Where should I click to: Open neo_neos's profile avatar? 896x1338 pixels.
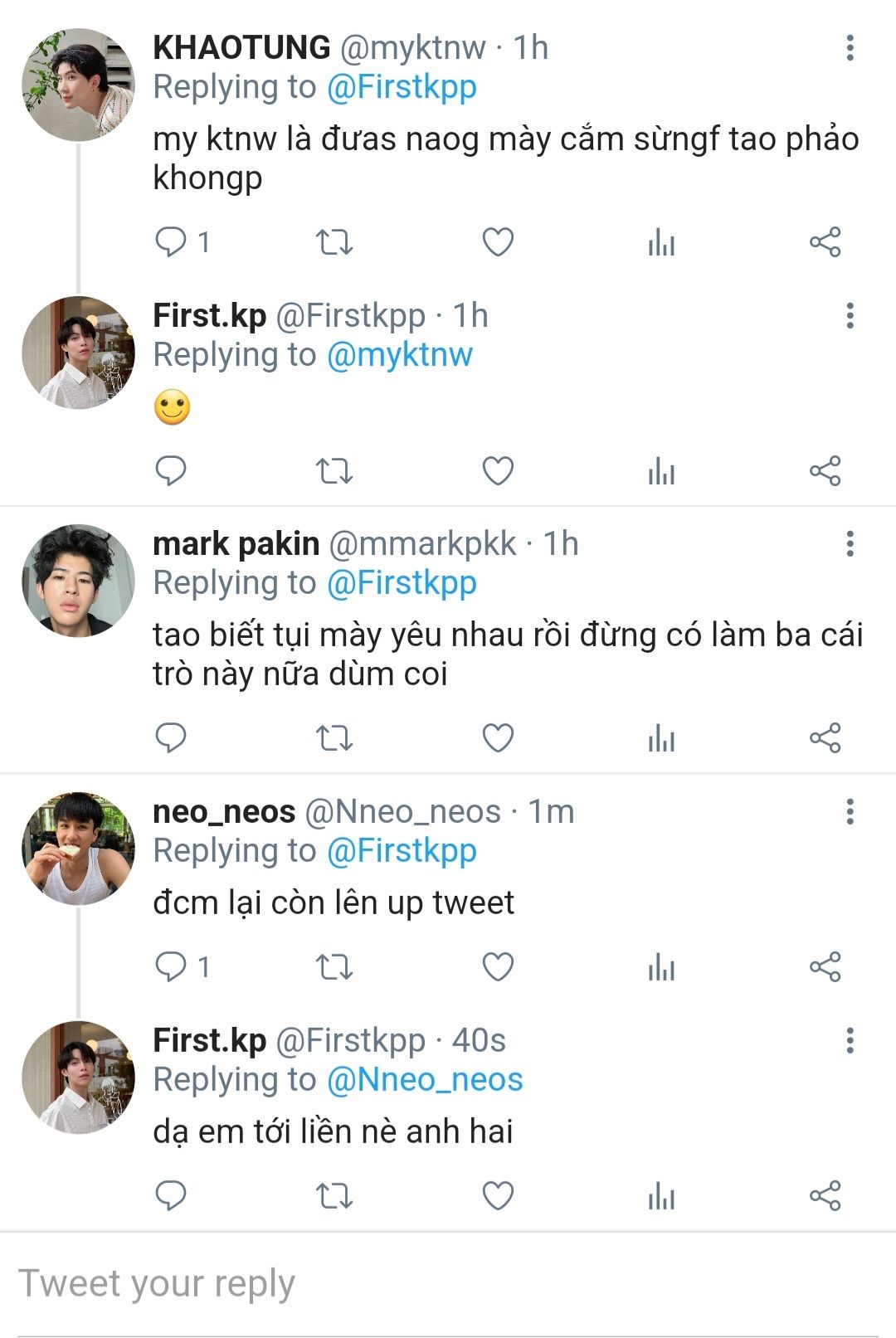[x=78, y=849]
